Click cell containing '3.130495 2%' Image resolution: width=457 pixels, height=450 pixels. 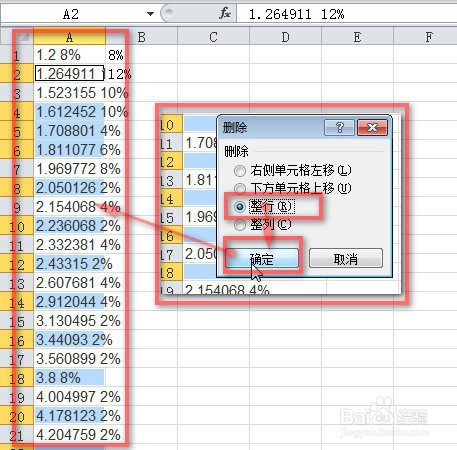(69, 321)
